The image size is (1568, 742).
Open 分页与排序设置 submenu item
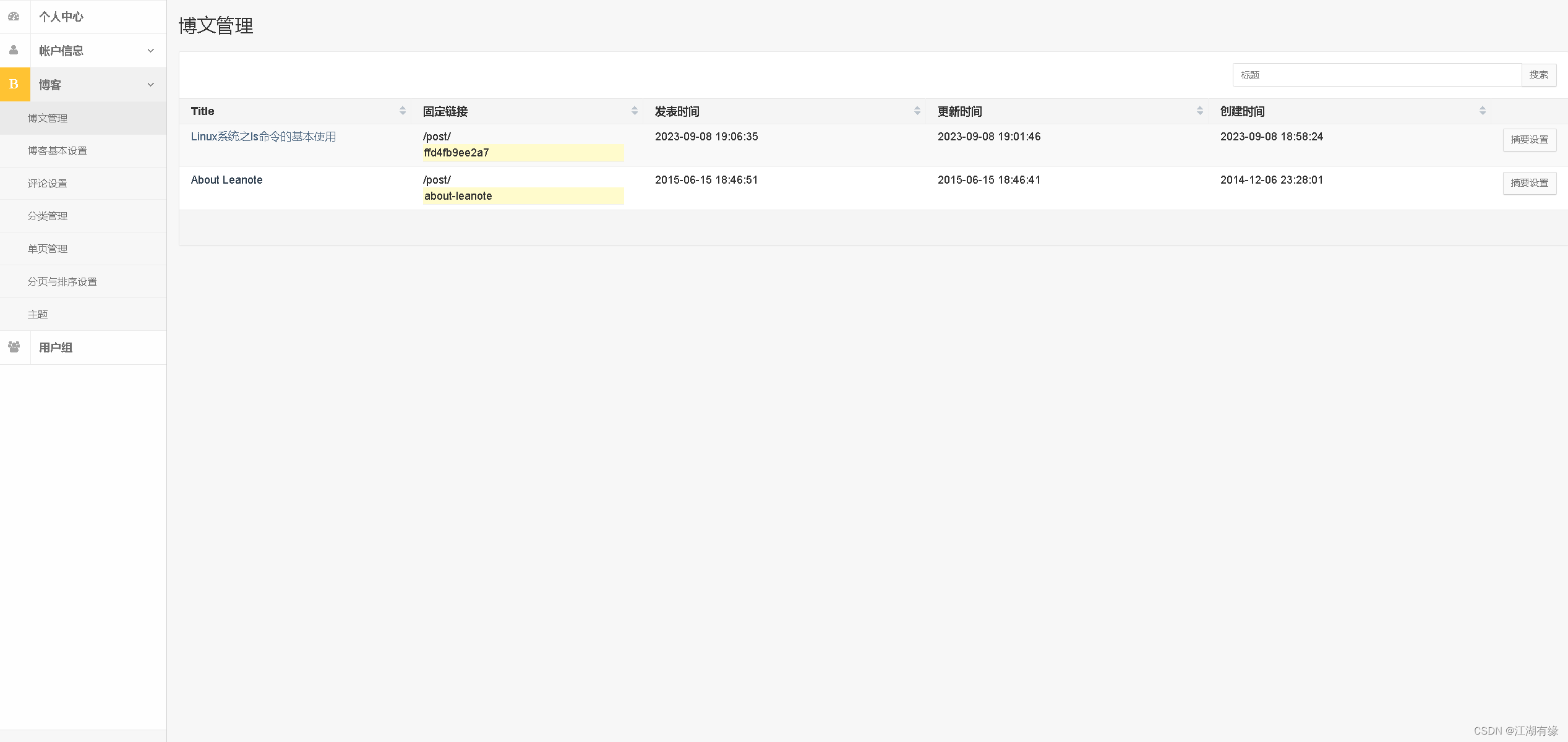pyautogui.click(x=83, y=281)
